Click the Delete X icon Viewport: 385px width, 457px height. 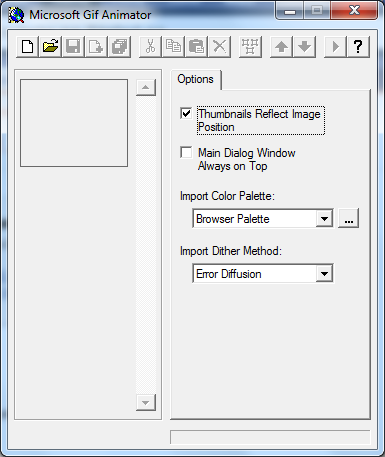219,47
